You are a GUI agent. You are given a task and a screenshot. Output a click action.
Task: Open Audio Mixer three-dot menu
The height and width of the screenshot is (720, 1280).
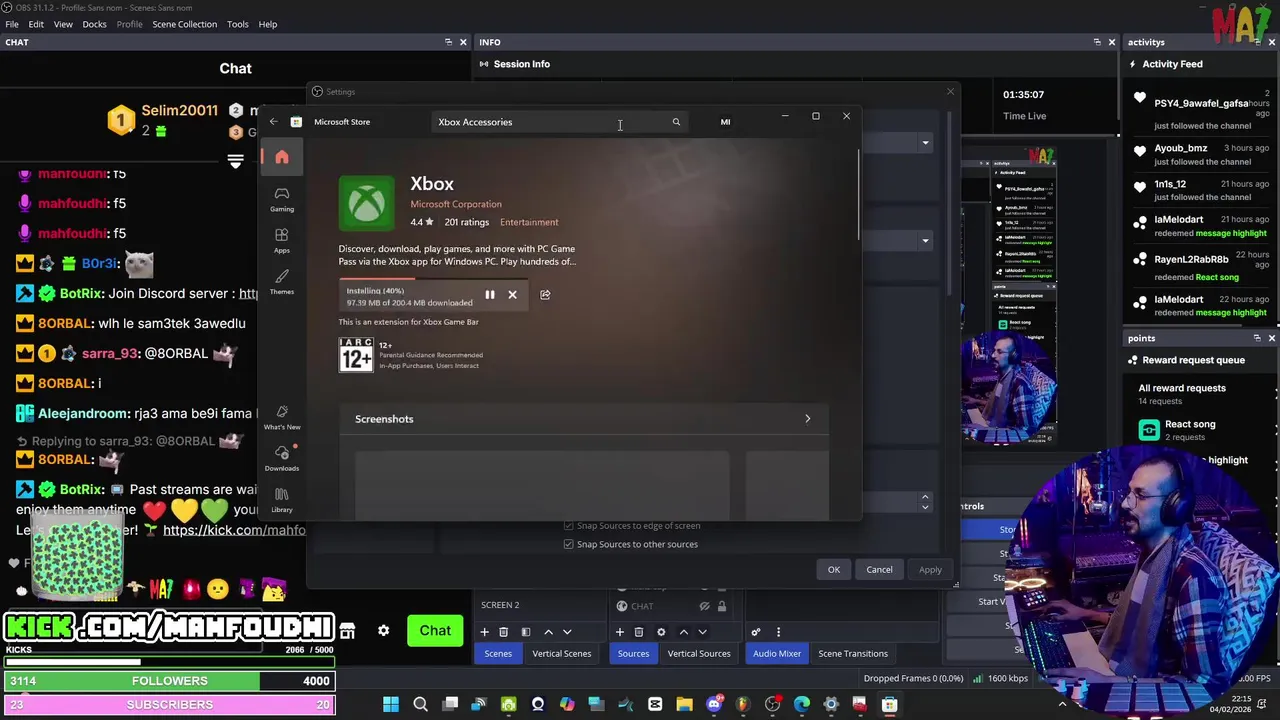[778, 632]
